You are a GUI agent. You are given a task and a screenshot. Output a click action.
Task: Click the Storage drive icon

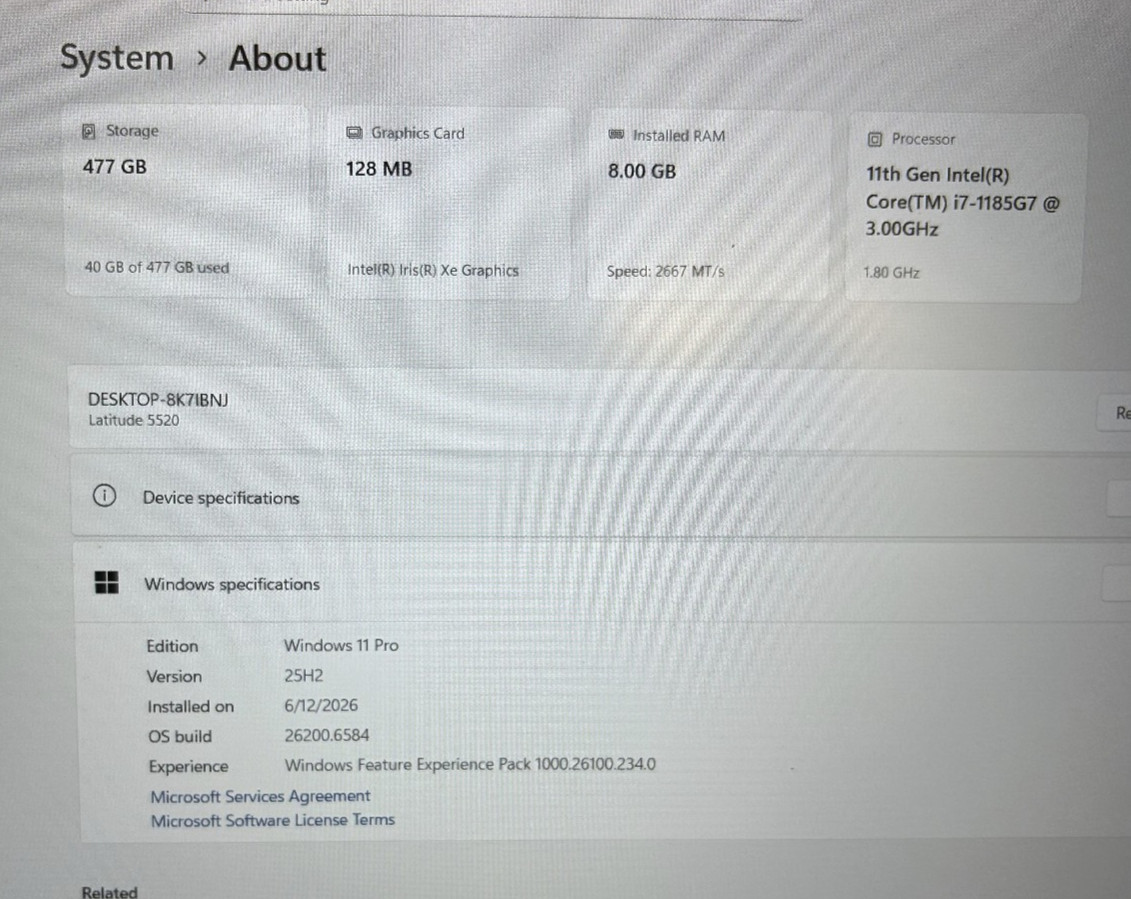89,131
